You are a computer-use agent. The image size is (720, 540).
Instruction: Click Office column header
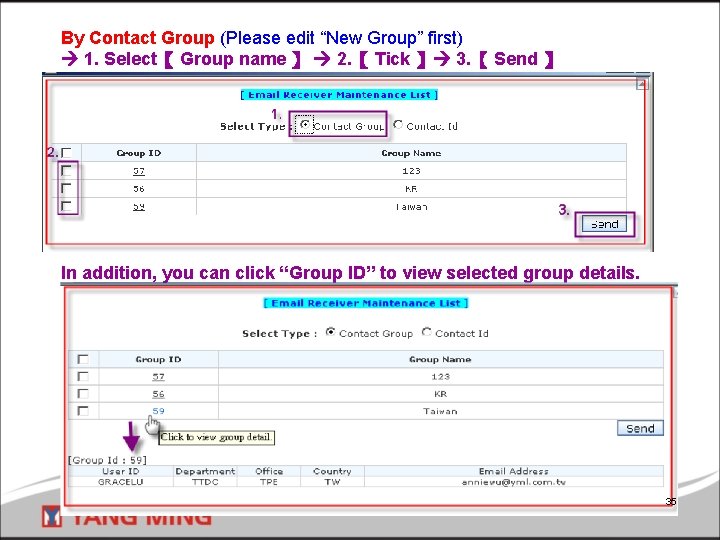click(269, 471)
